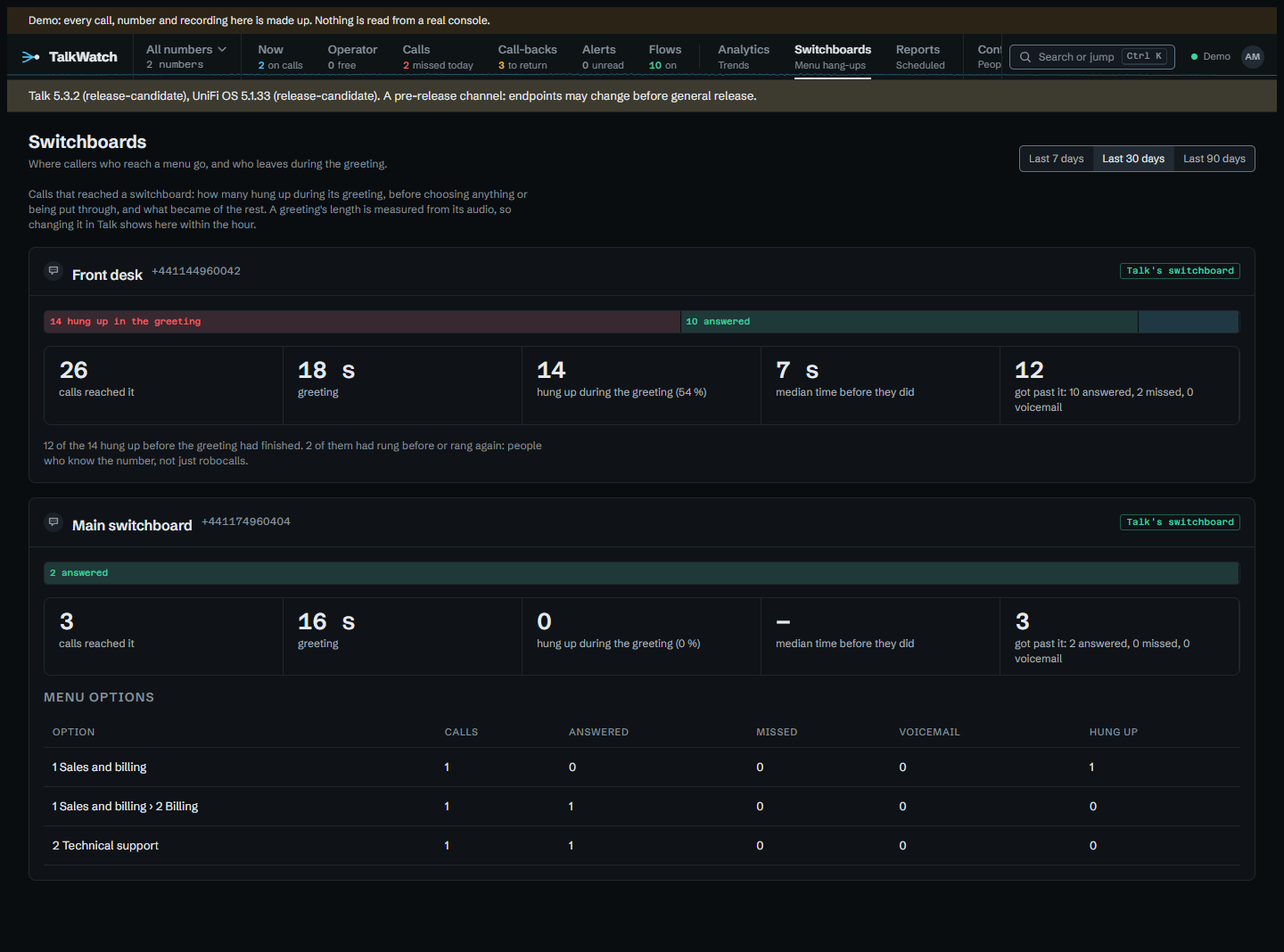Click the HUNG UP column header

click(x=1114, y=733)
